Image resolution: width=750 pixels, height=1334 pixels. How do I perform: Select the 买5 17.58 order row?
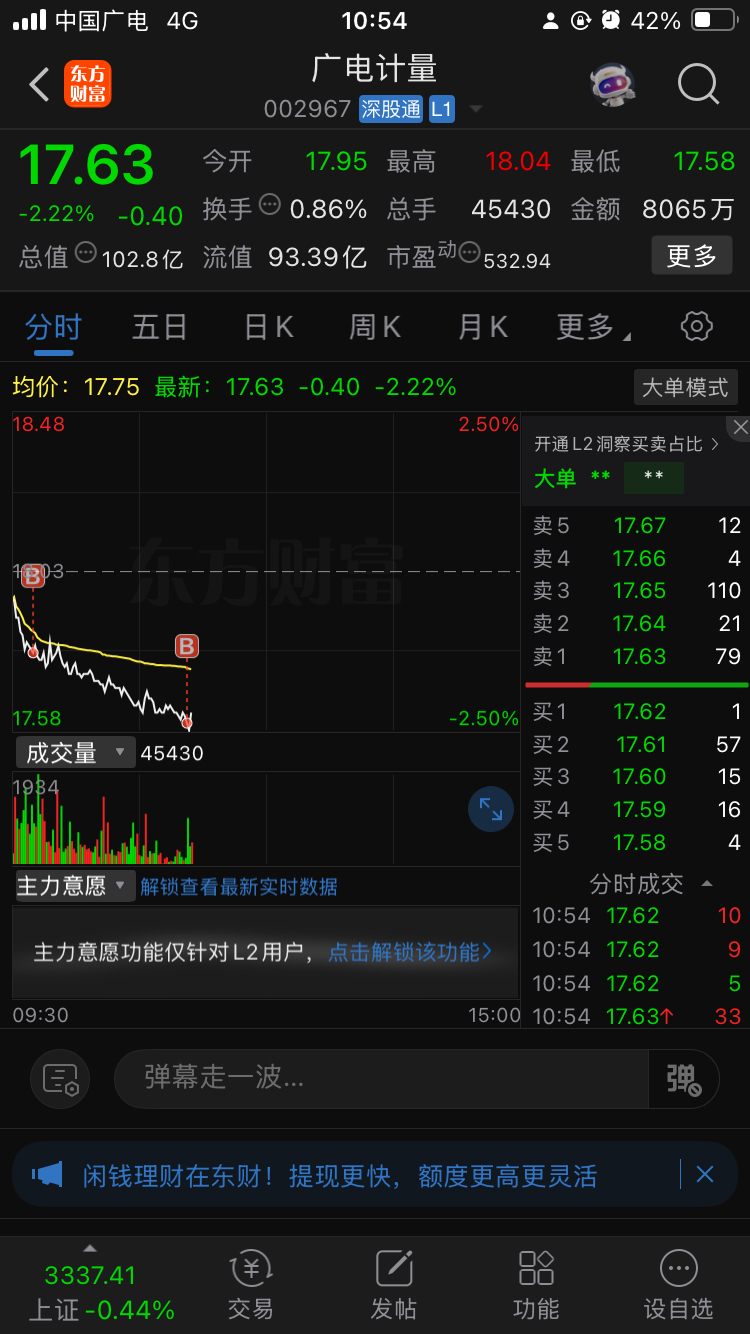[636, 843]
